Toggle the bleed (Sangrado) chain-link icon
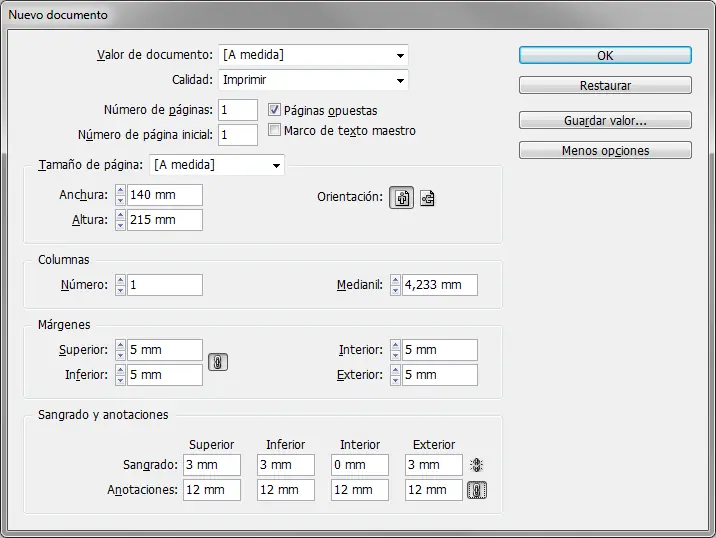Screen dimensions: 716x538 [476, 465]
